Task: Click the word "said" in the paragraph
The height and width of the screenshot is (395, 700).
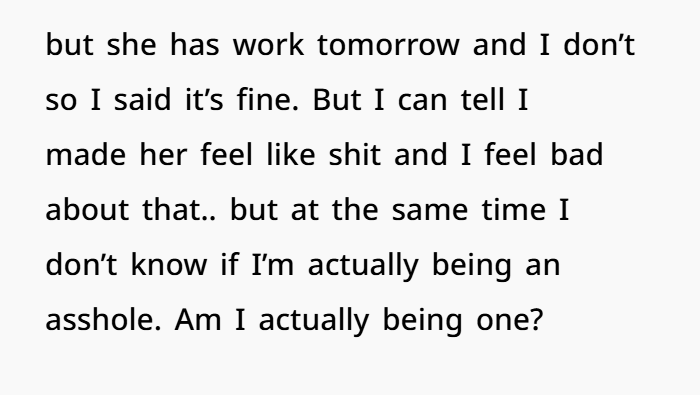Action: point(142,100)
